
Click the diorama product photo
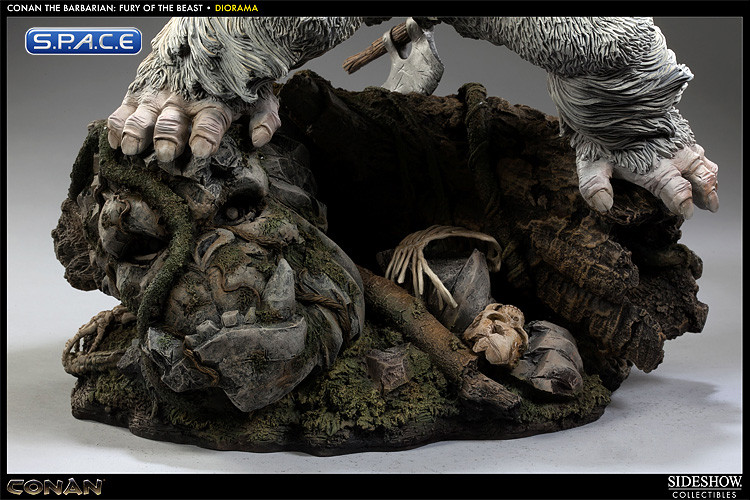click(375, 245)
